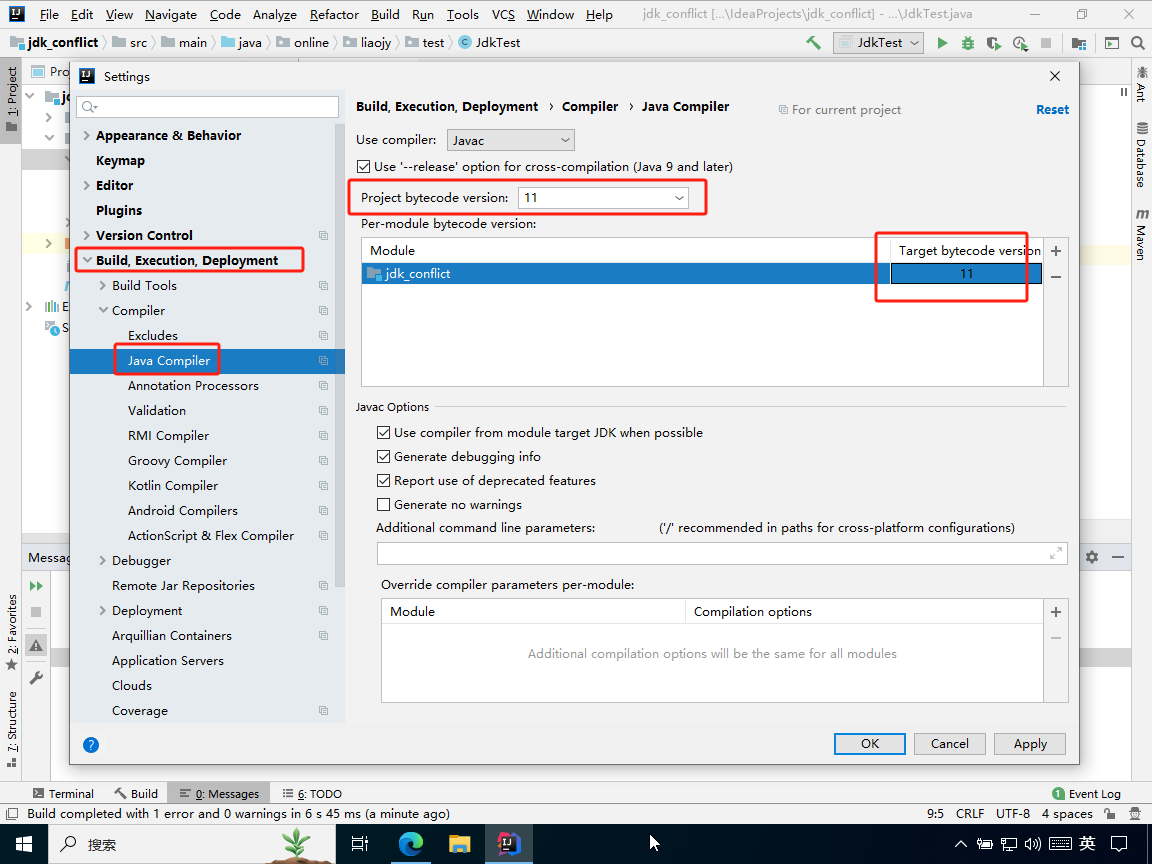The width and height of the screenshot is (1152, 864).
Task: Open the Build tool window tab
Action: click(137, 793)
